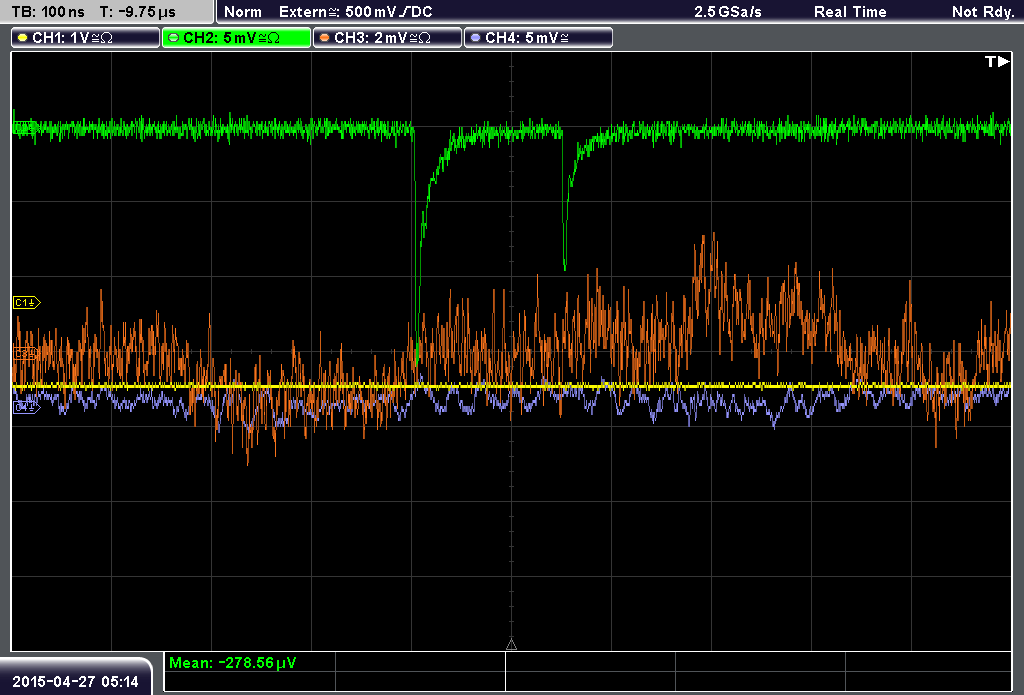The height and width of the screenshot is (695, 1024).
Task: Click the 2015-04-27 05:14 date stamp
Action: pyautogui.click(x=75, y=682)
